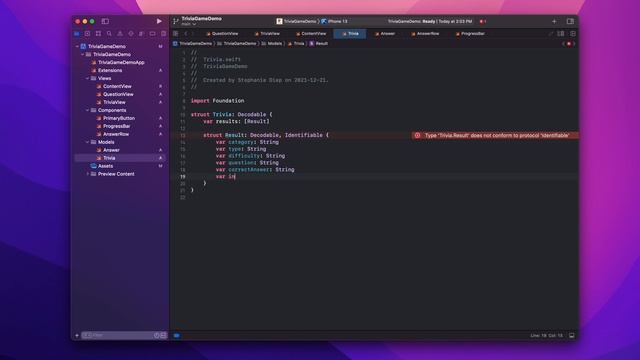Toggle the debug area blue icon

pos(177,336)
